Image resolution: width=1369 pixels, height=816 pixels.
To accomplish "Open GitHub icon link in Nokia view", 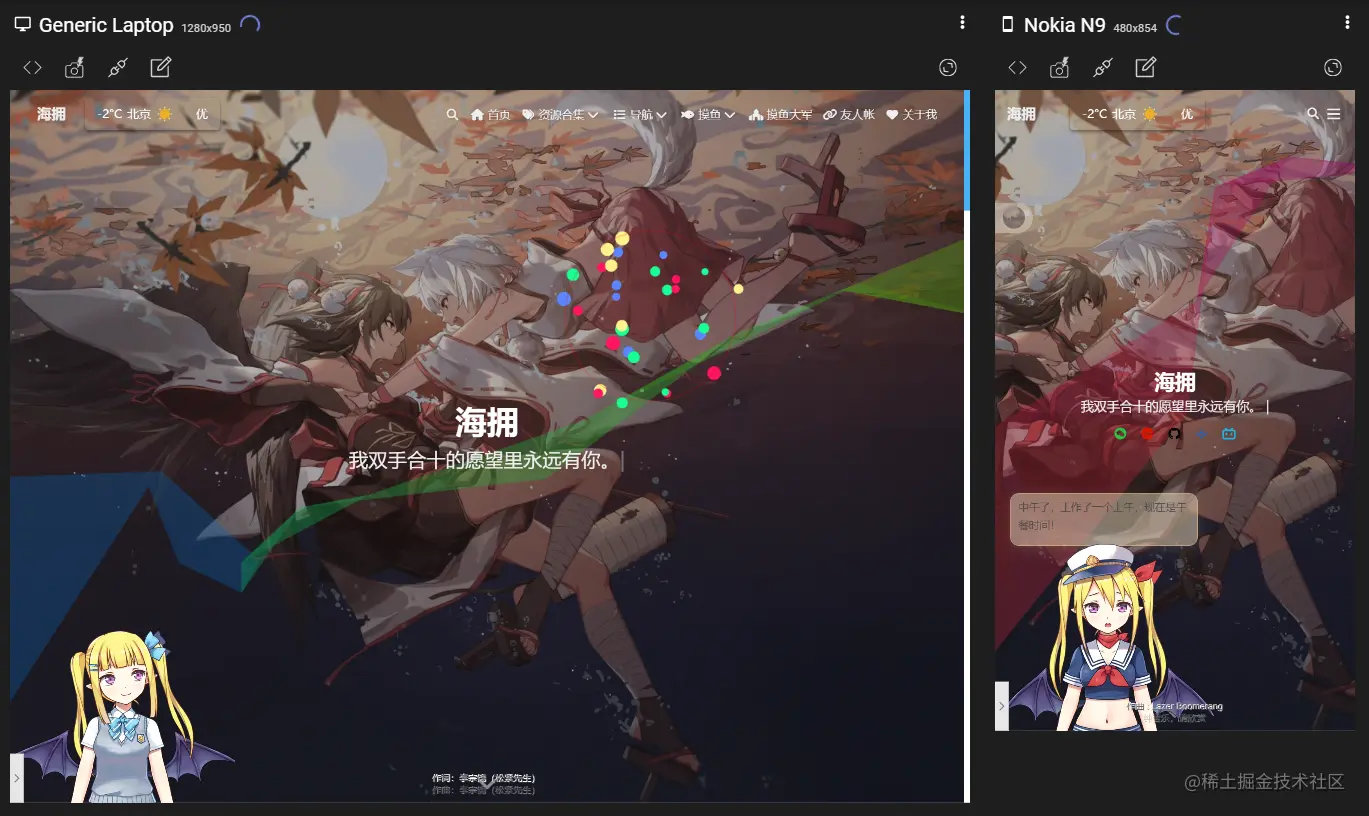I will (1175, 434).
